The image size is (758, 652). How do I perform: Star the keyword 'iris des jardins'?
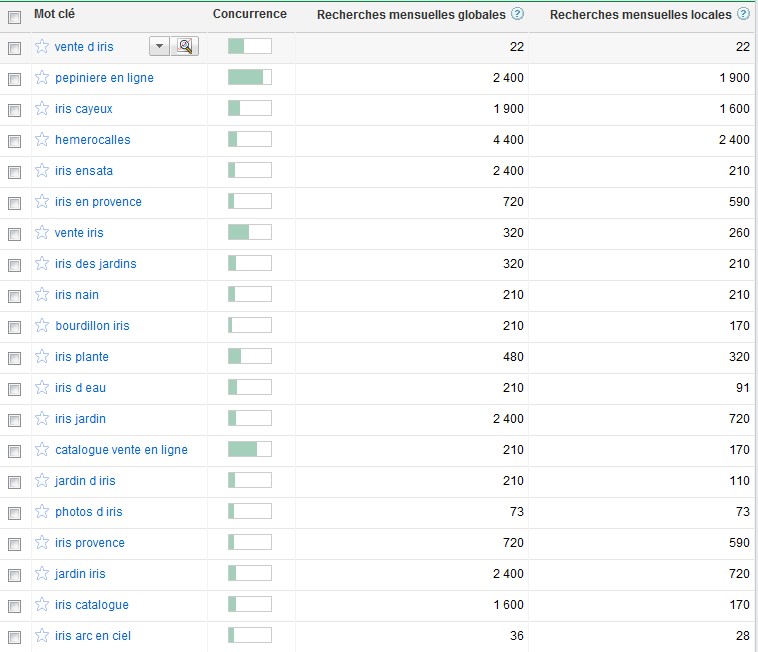click(x=42, y=263)
